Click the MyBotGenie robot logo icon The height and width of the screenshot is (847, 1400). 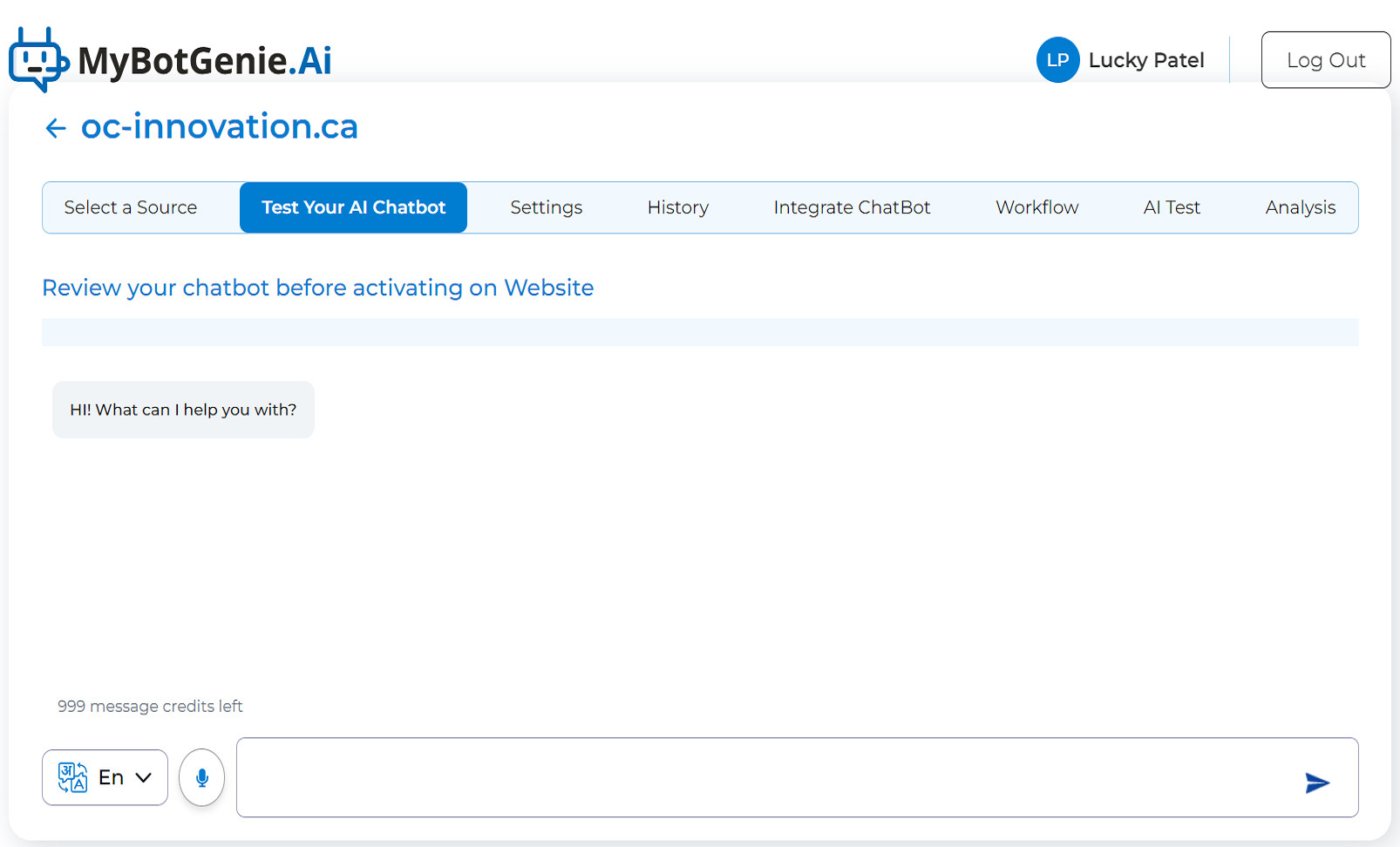coord(37,59)
